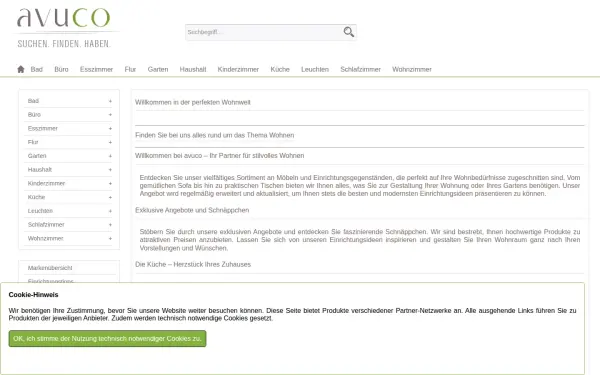Click the Exklusive Angebote und Schnäppchen heading

[x=192, y=210]
